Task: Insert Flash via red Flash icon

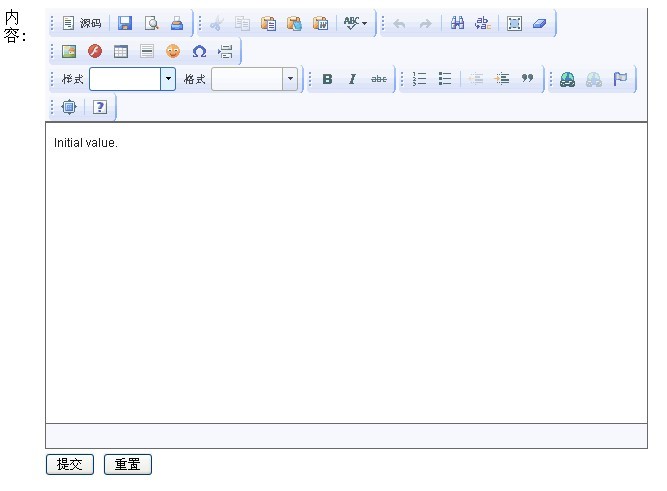Action: tap(95, 51)
